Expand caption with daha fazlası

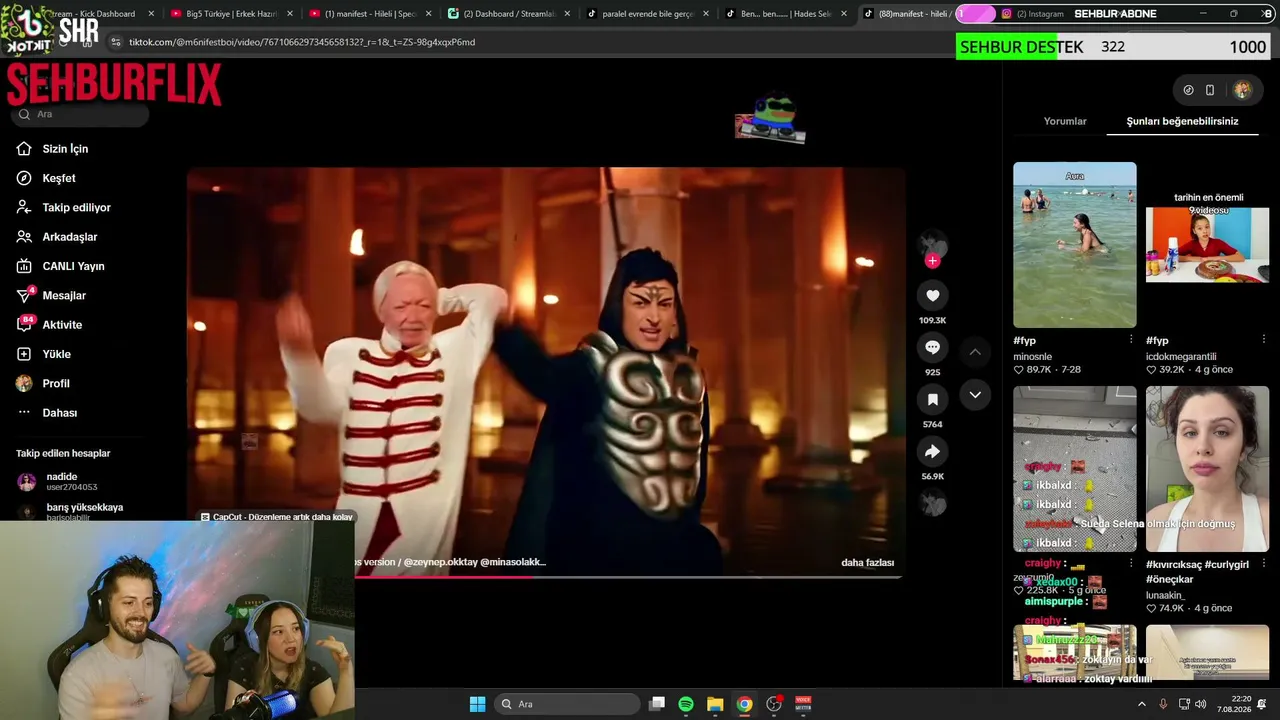click(867, 563)
